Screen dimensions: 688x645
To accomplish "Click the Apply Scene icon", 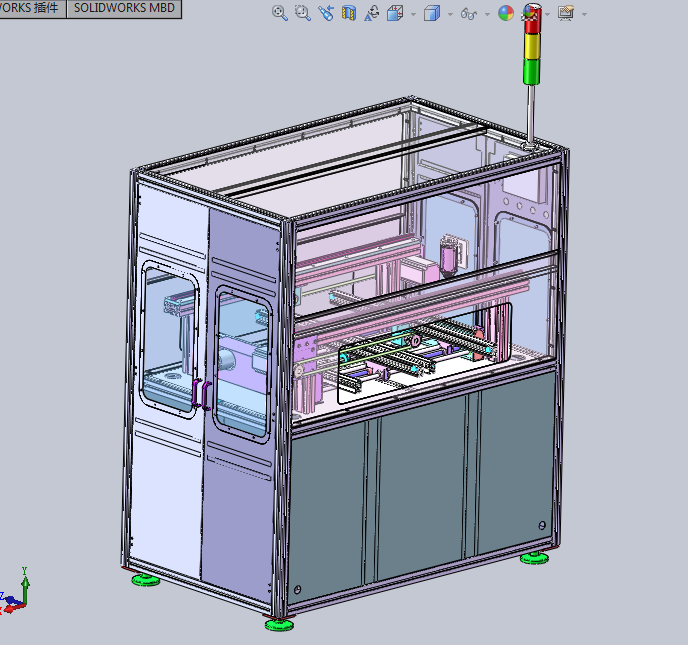I will pos(531,13).
